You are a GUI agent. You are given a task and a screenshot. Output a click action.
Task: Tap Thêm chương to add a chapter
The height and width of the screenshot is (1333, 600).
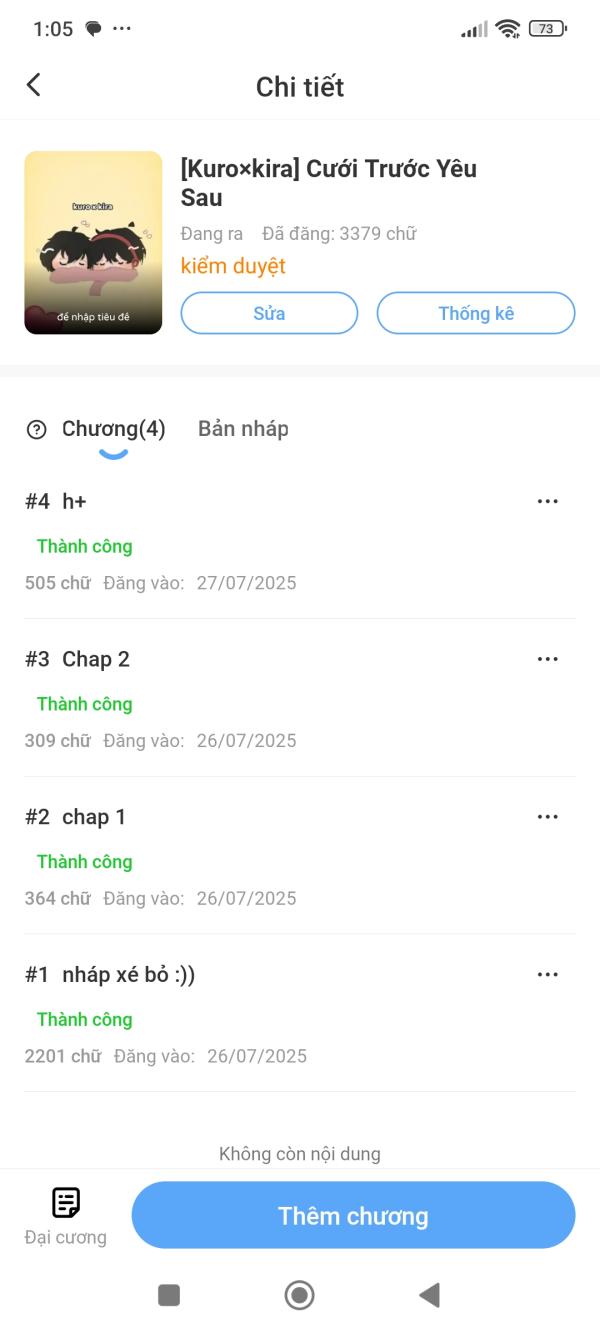point(353,1215)
